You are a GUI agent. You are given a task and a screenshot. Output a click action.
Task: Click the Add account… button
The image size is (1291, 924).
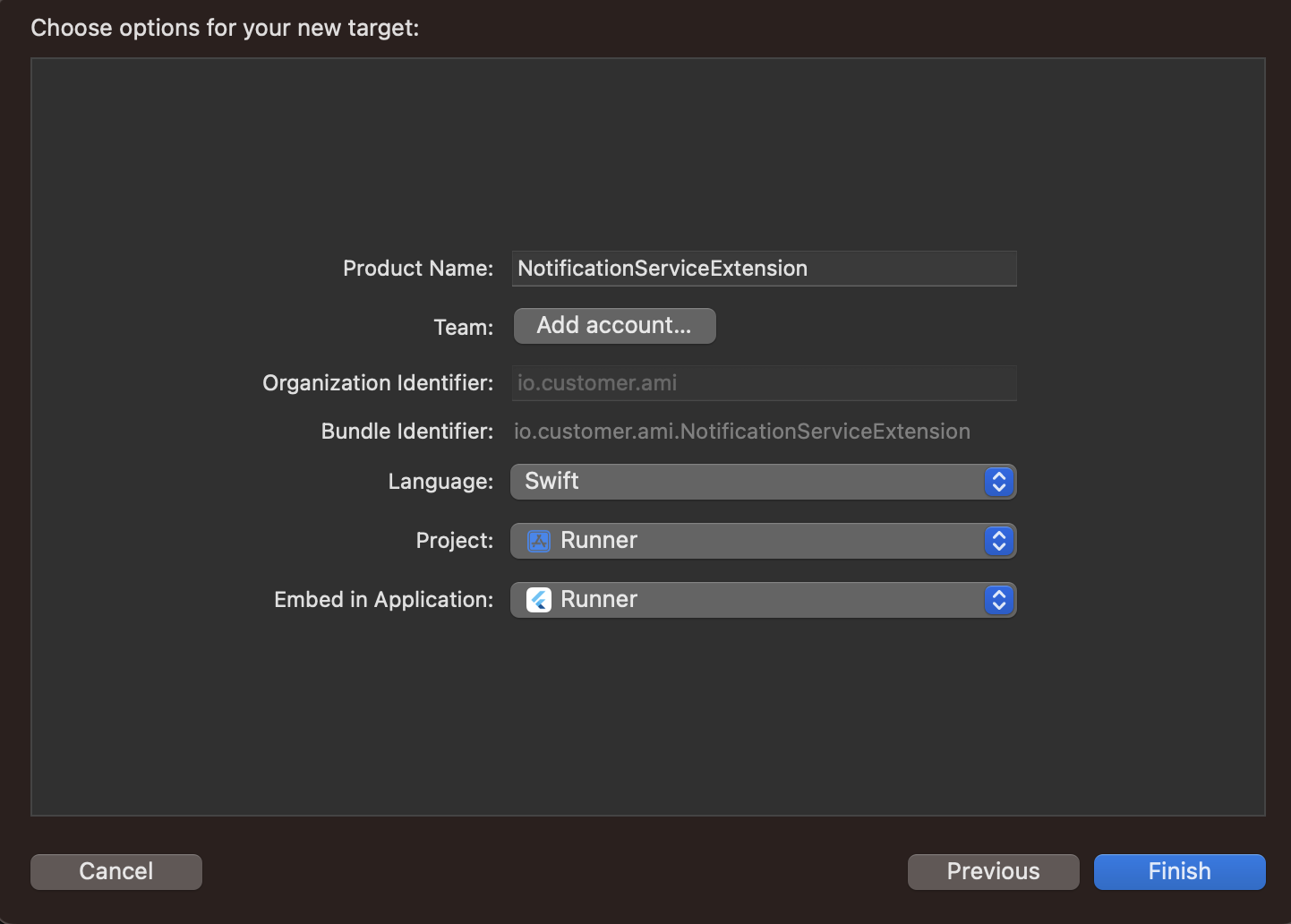pyautogui.click(x=614, y=326)
